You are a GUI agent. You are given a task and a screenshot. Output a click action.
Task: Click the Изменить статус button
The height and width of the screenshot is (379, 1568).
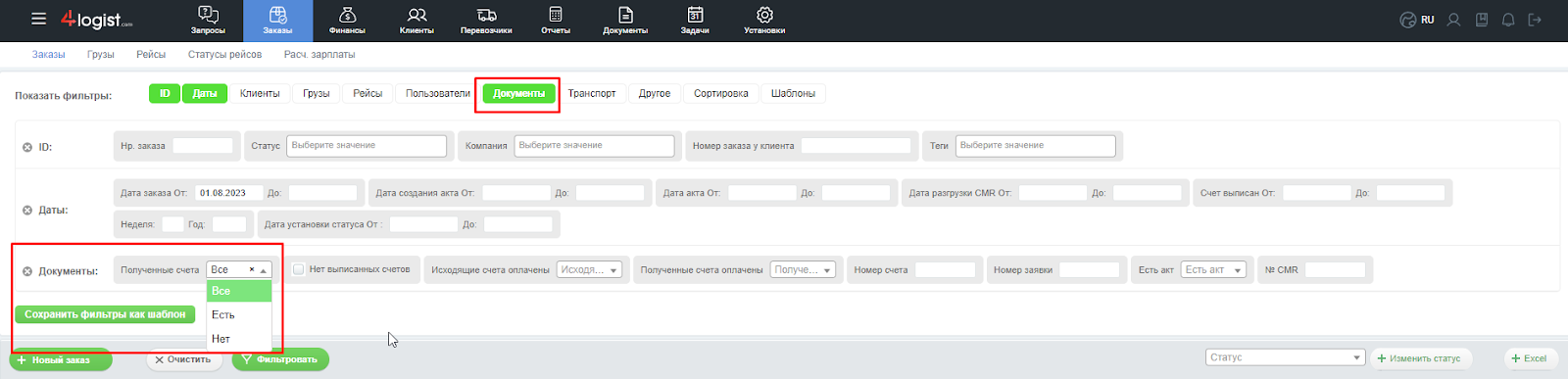(x=1421, y=358)
